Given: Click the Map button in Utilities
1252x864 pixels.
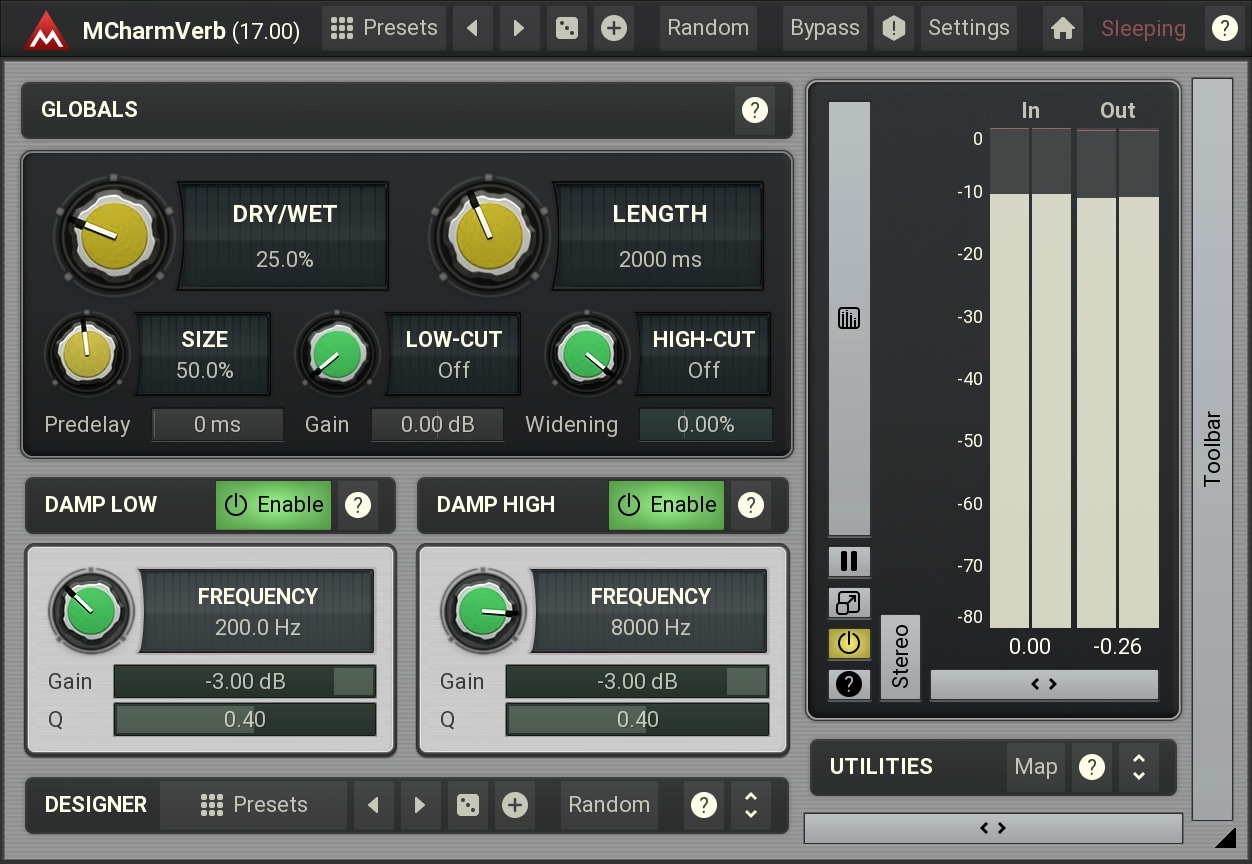Looking at the screenshot, I should coord(1035,767).
